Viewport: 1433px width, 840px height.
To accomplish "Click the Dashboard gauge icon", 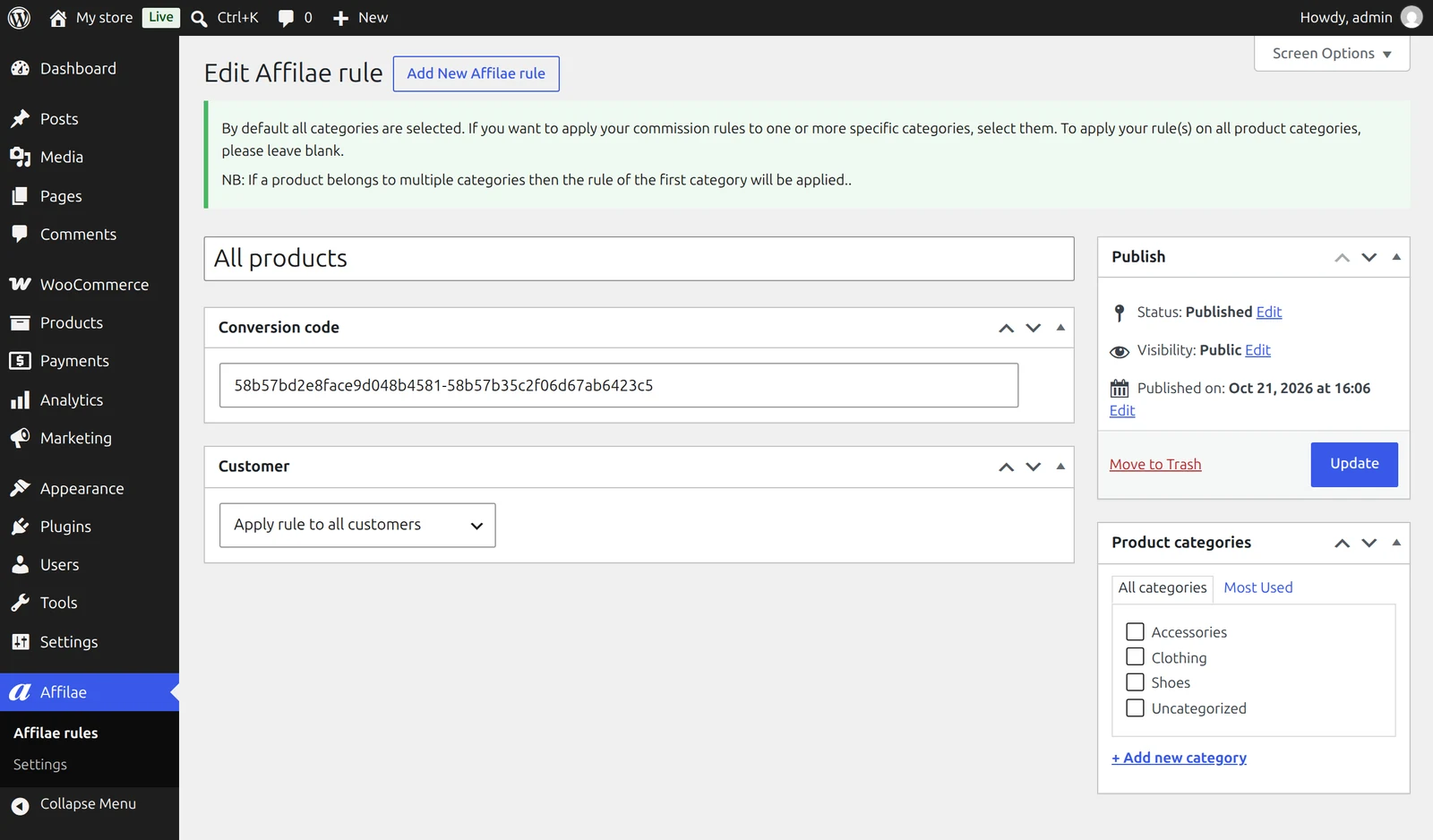I will coord(20,68).
